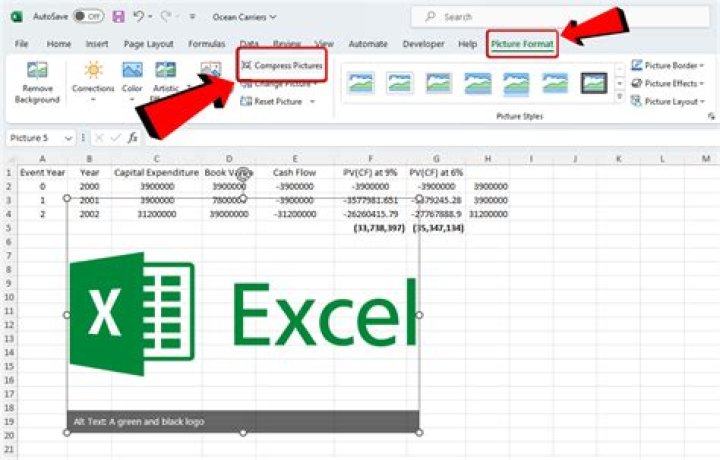Move the Picture Styles gallery up one row
Image resolution: width=720 pixels, height=460 pixels.
click(619, 69)
